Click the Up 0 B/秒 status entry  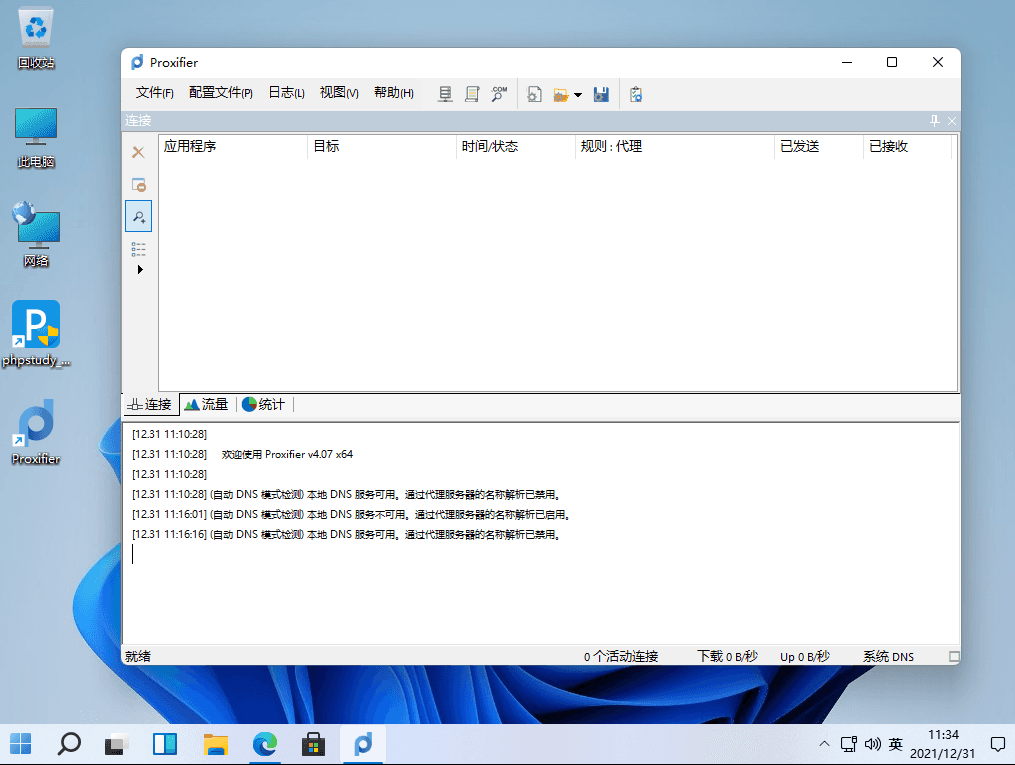(805, 656)
